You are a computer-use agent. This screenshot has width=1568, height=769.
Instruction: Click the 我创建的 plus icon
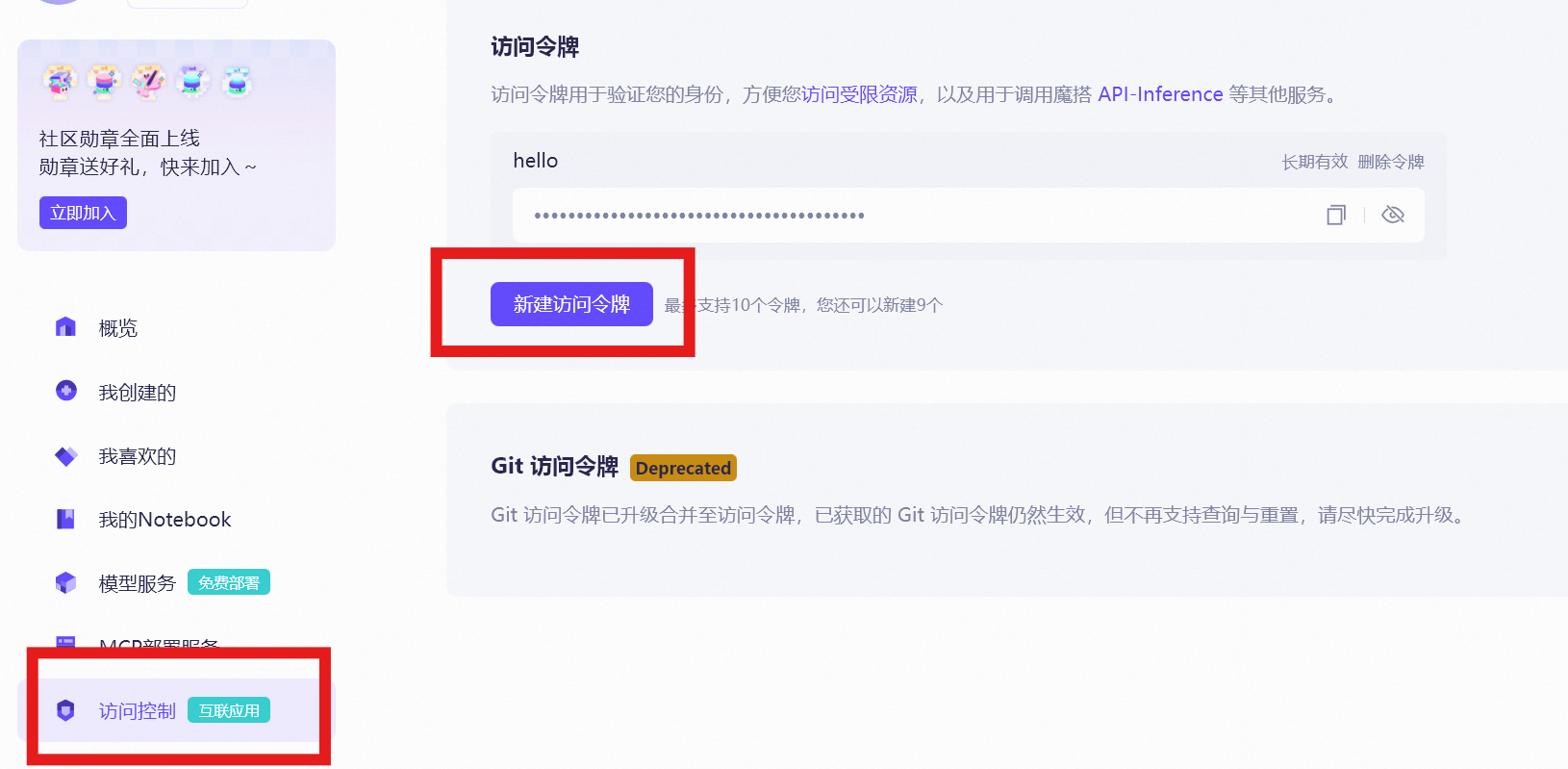click(65, 391)
